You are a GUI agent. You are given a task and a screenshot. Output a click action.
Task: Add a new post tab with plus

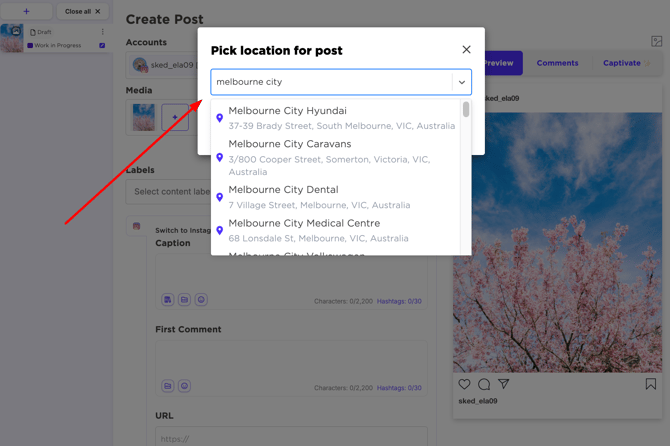tap(26, 12)
